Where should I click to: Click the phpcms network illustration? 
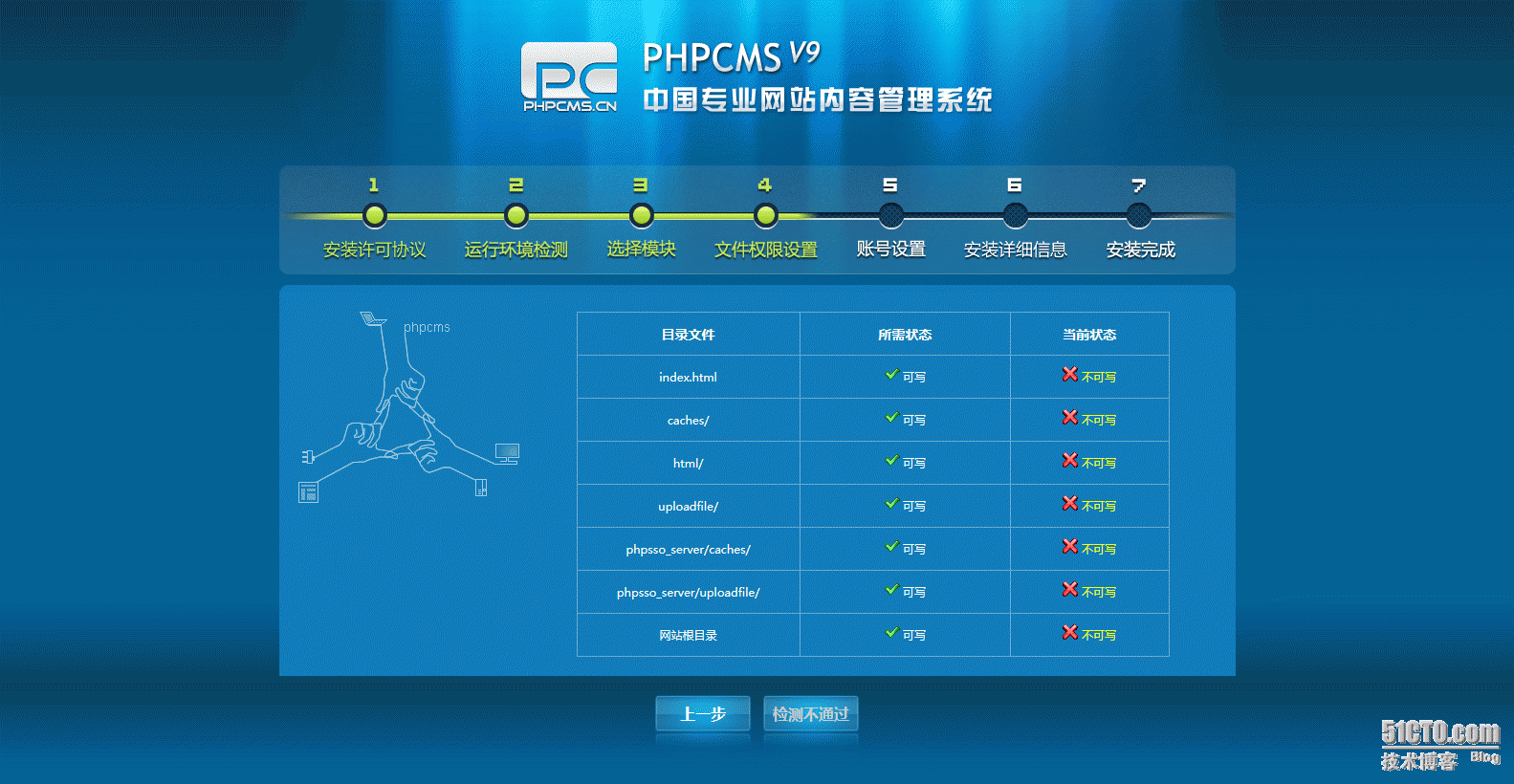pyautogui.click(x=410, y=406)
